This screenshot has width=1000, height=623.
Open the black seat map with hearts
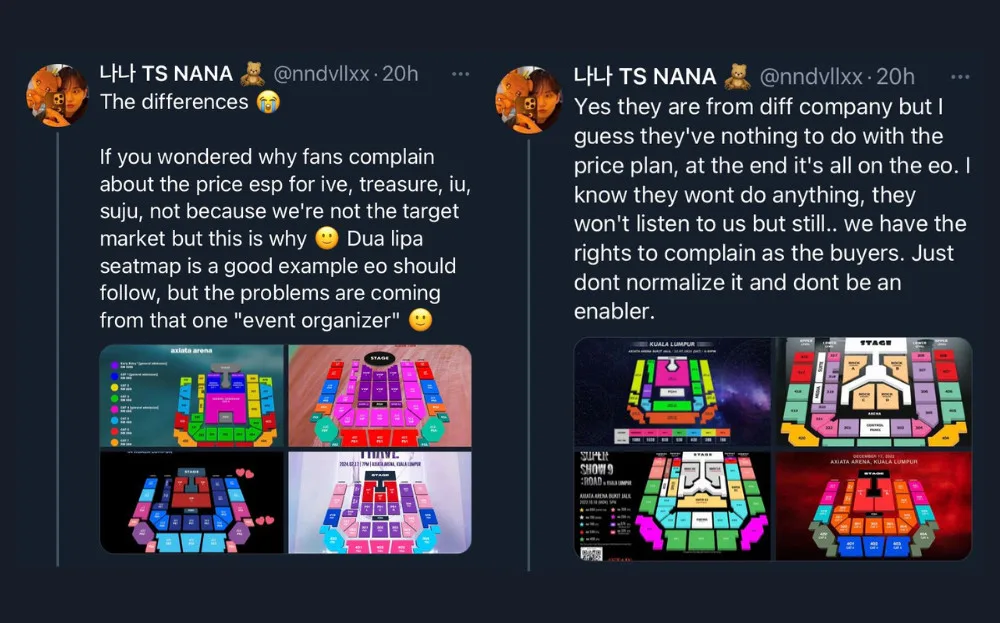coord(191,502)
